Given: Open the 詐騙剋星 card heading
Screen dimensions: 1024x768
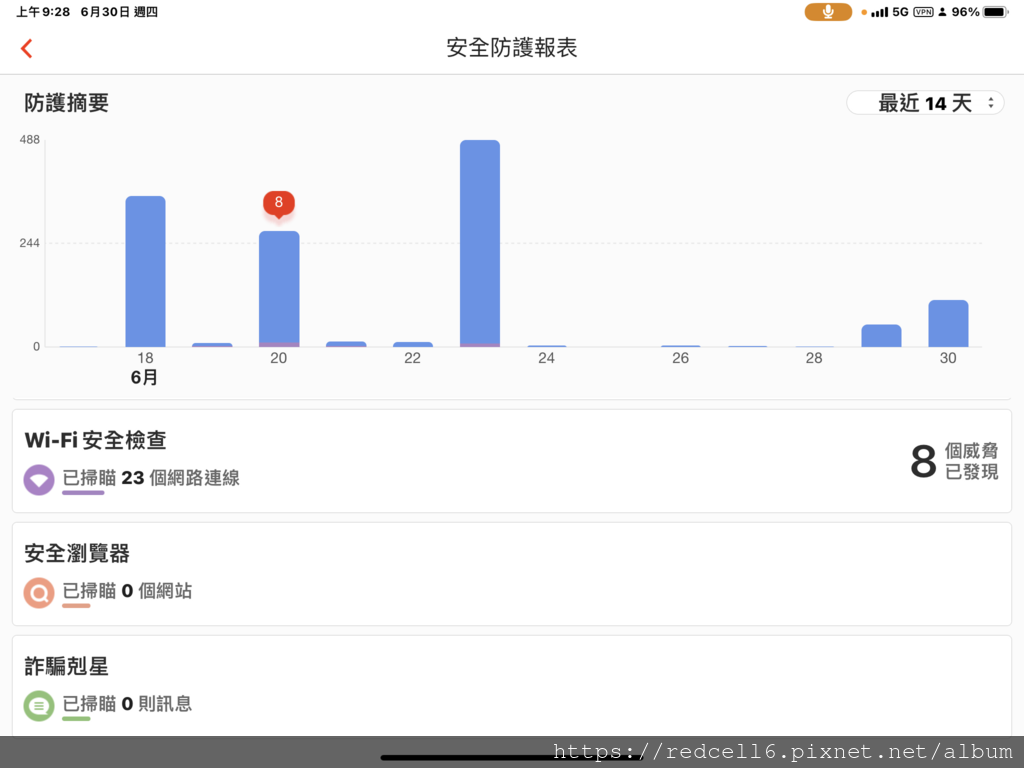Looking at the screenshot, I should coord(67,666).
